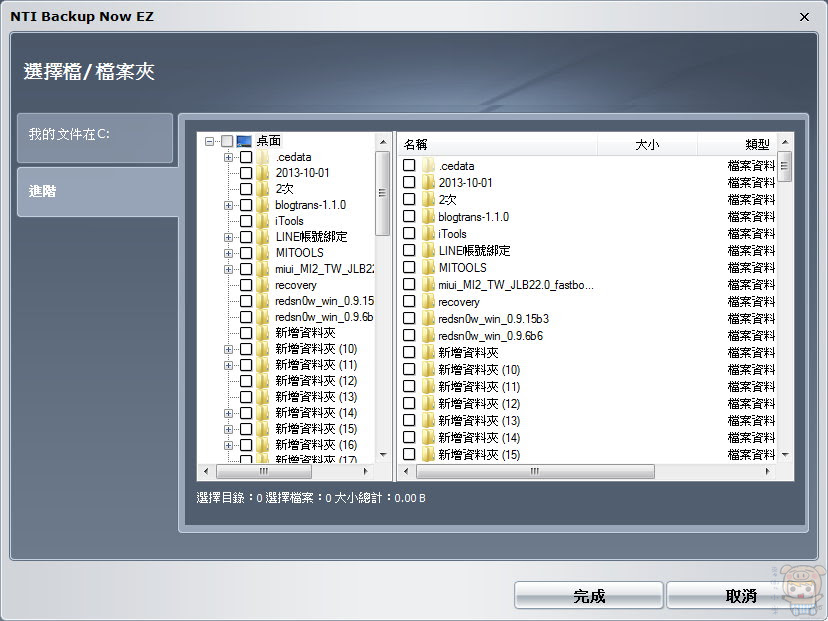Close the NTI Backup Now EZ dialog

[804, 17]
